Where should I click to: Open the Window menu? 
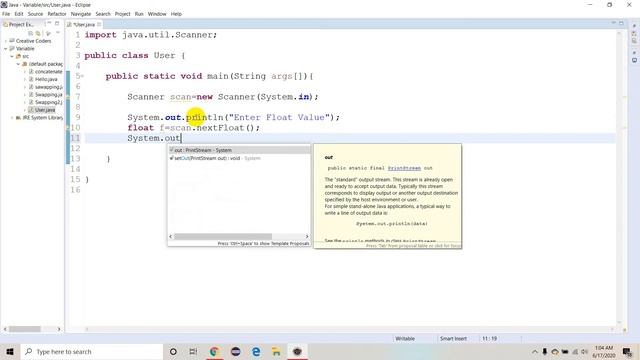[x=157, y=14]
